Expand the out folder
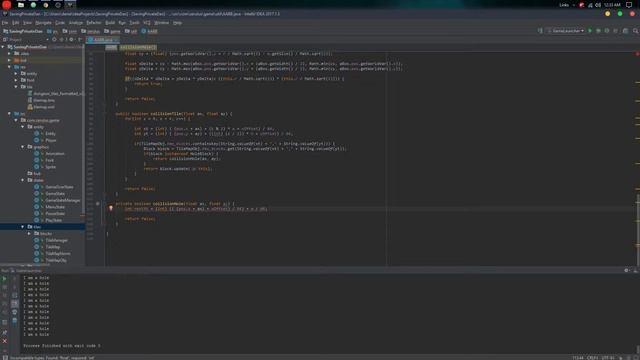640x360 pixels. 10,60
